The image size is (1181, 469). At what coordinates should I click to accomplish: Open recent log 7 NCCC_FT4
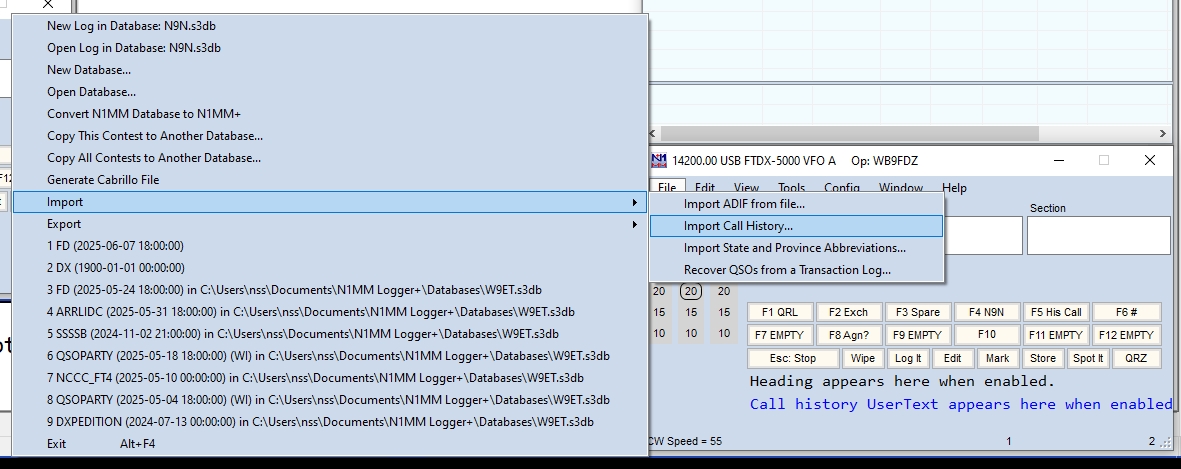click(x=315, y=378)
